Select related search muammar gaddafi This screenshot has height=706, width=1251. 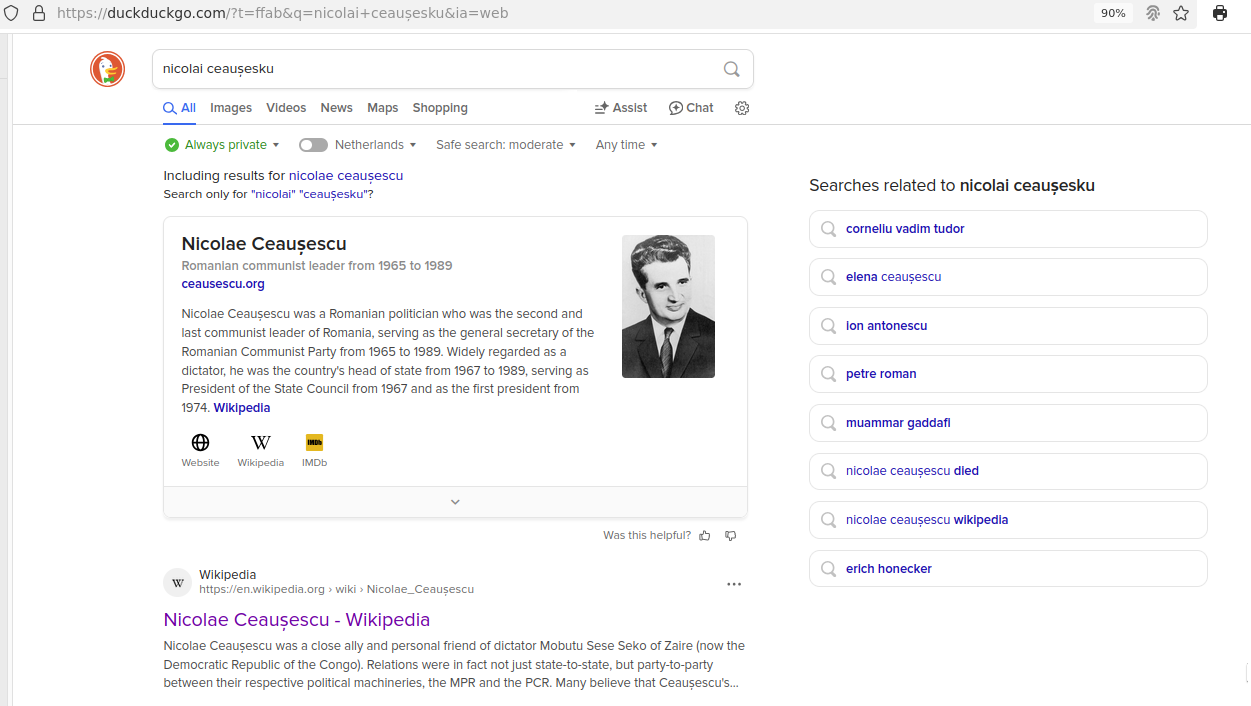tap(1008, 423)
